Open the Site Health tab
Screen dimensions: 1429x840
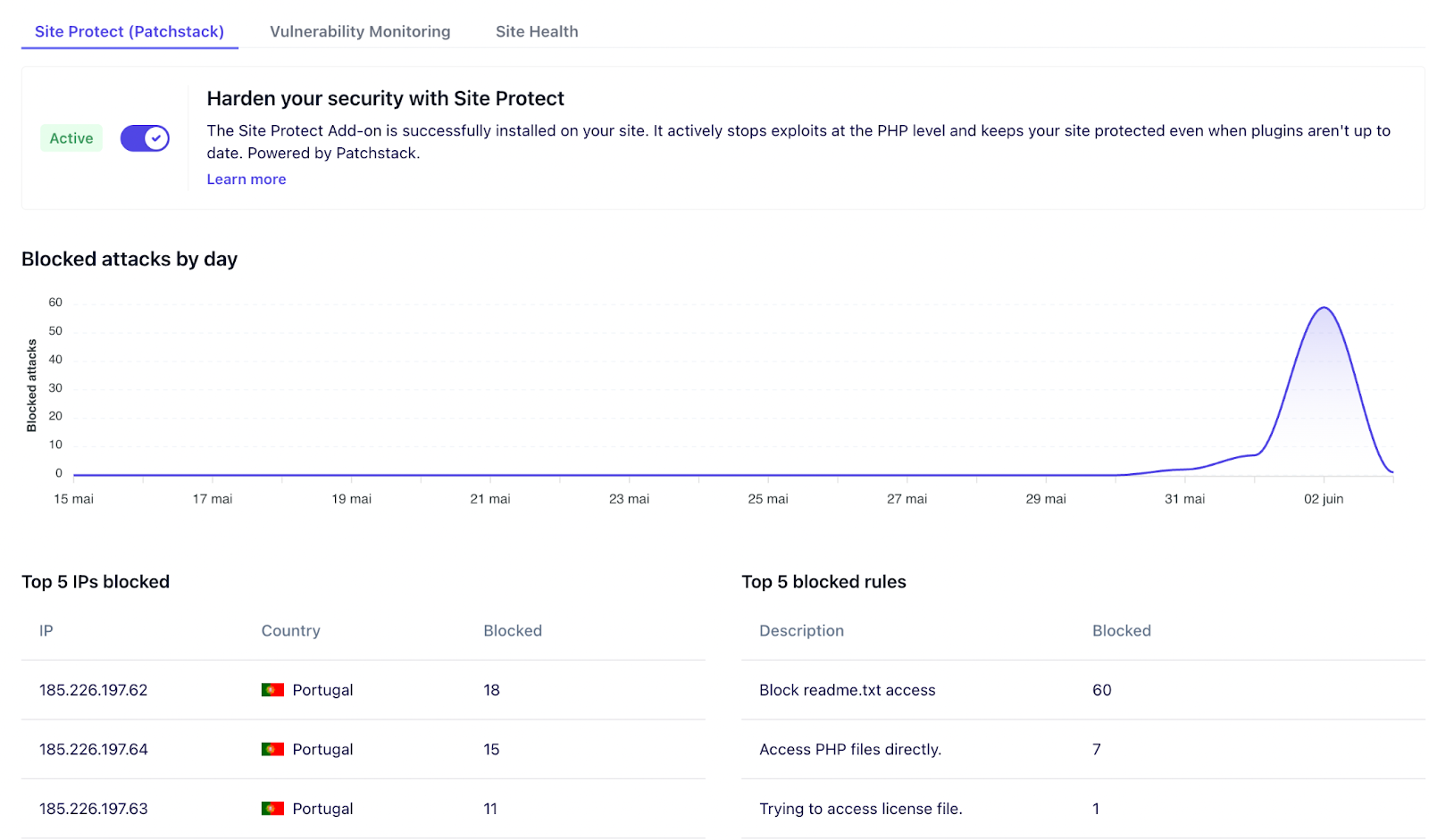coord(537,31)
